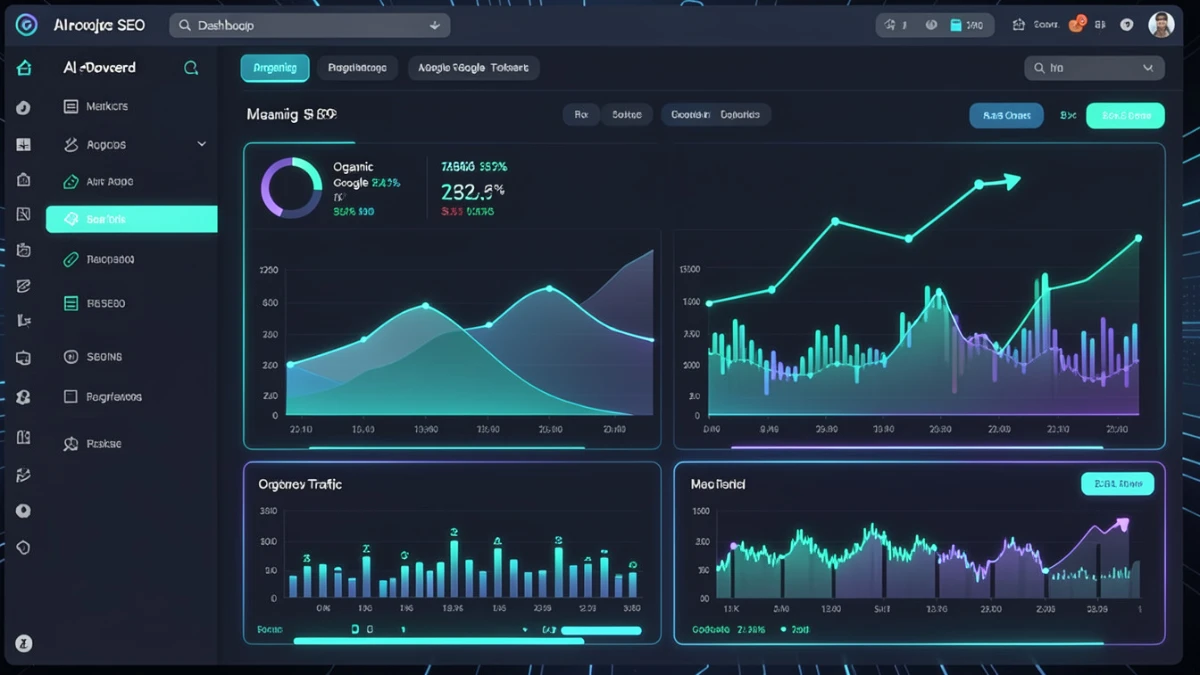
Task: Click the teal scrollbar under the area chart
Action: click(448, 447)
